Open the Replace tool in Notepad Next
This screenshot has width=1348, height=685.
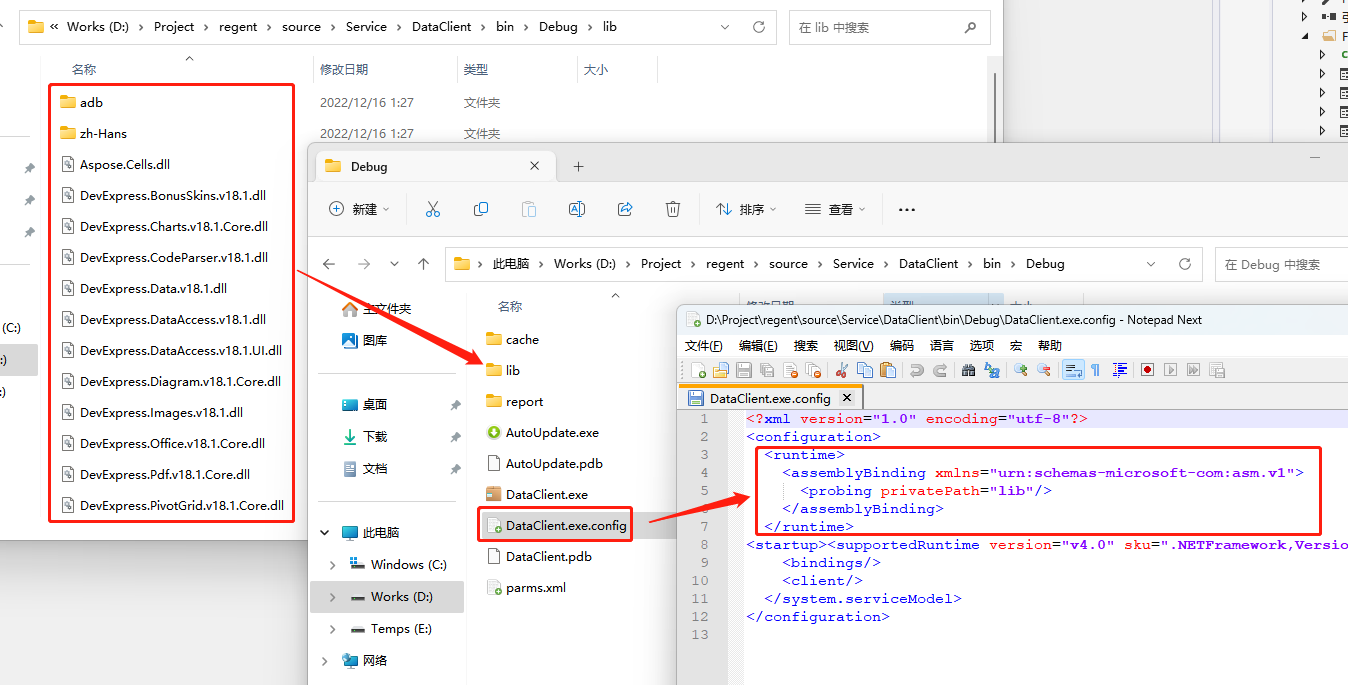coord(992,370)
